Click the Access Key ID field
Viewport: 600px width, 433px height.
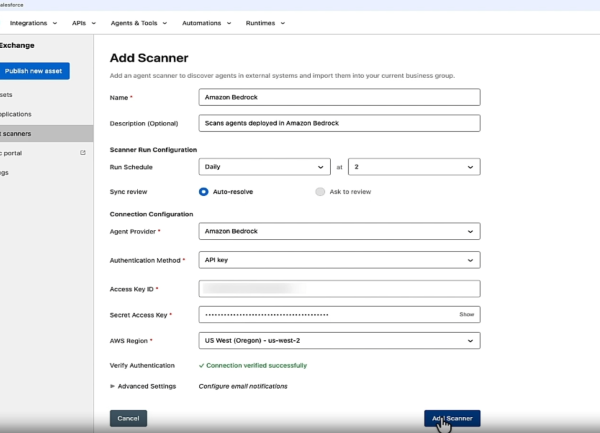pyautogui.click(x=339, y=289)
